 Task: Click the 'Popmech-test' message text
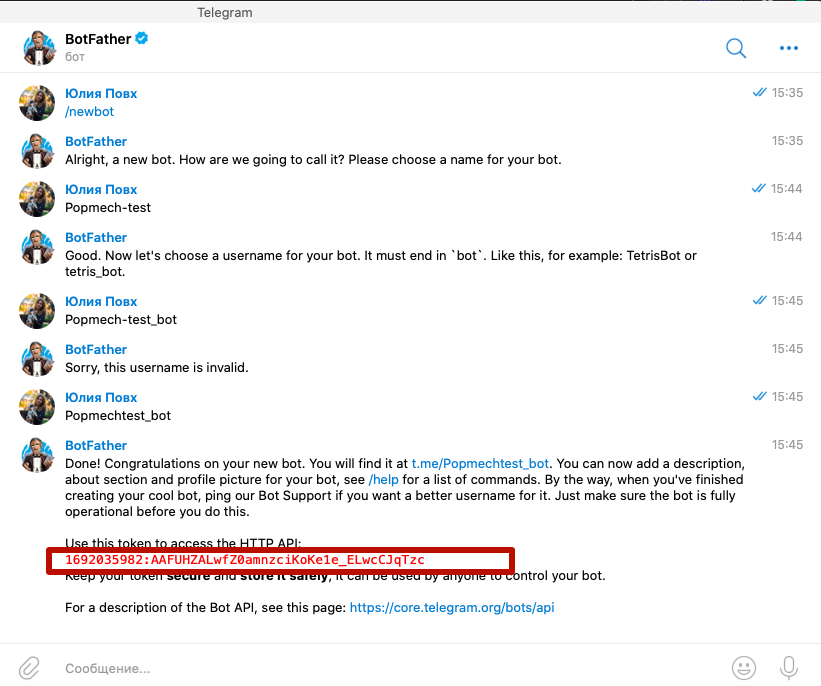click(x=108, y=208)
